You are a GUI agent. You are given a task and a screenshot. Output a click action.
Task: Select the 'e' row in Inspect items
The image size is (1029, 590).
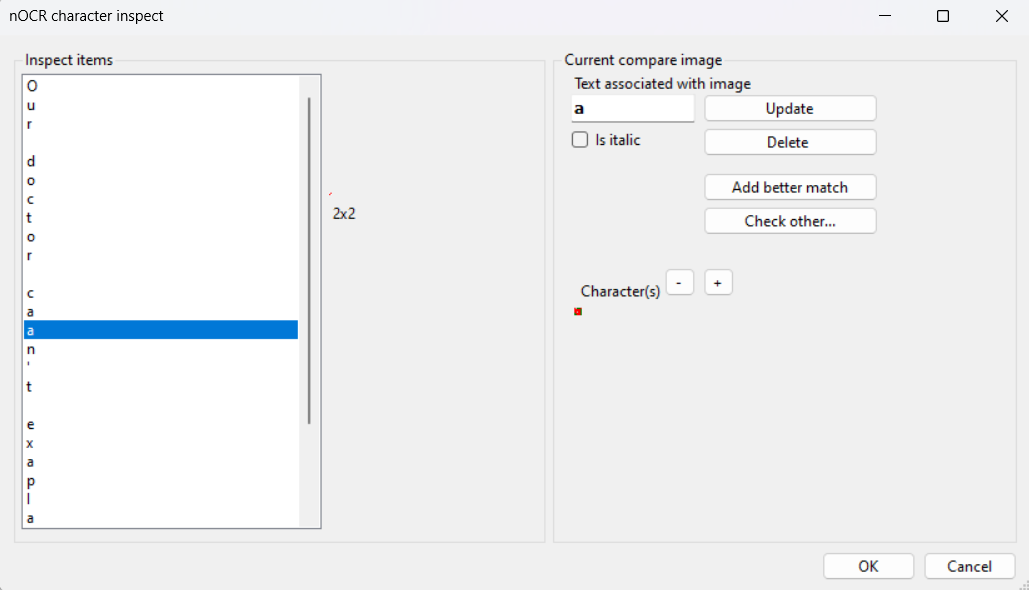pyautogui.click(x=161, y=425)
